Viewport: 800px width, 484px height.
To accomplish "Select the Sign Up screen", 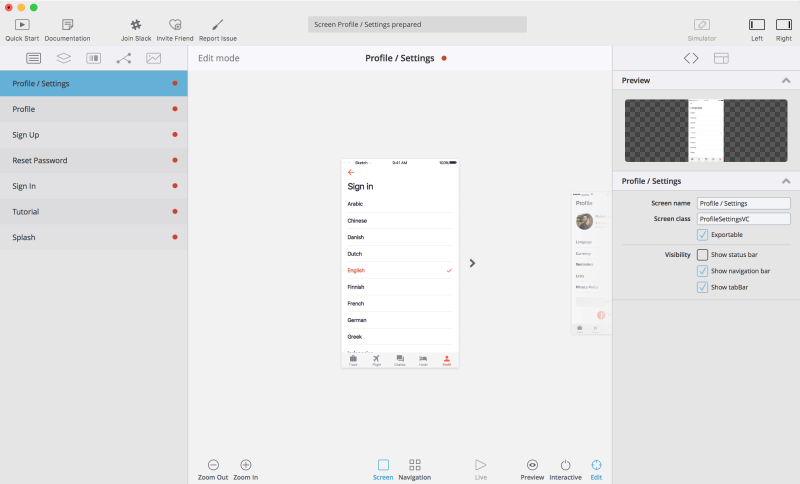I will pos(94,135).
